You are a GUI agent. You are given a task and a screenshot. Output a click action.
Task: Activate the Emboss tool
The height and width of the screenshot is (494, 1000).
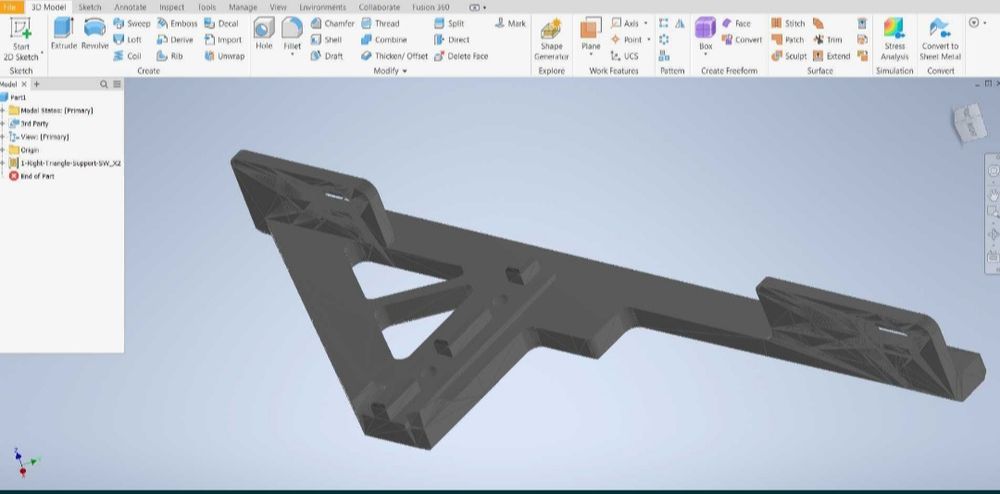[x=177, y=24]
